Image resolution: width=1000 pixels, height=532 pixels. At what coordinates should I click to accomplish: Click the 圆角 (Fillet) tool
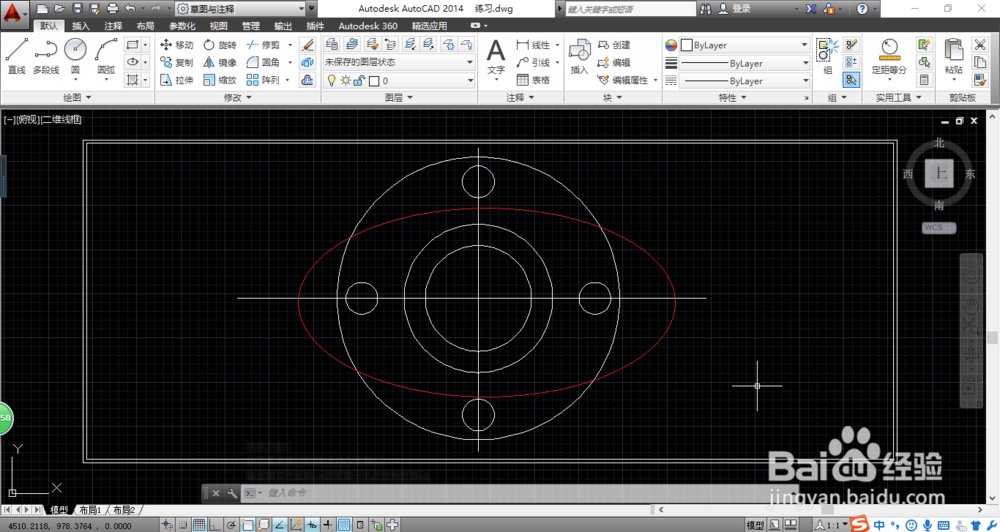pos(263,62)
